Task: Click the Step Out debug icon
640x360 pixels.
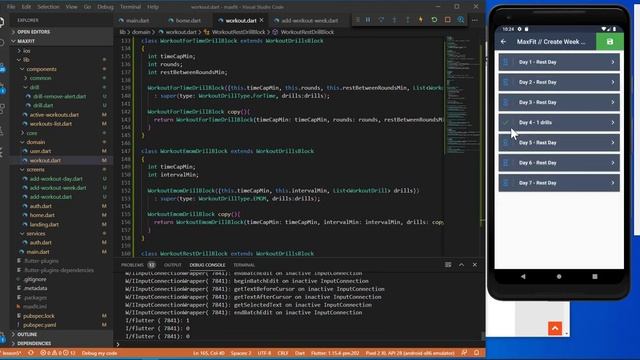Action: [407, 20]
